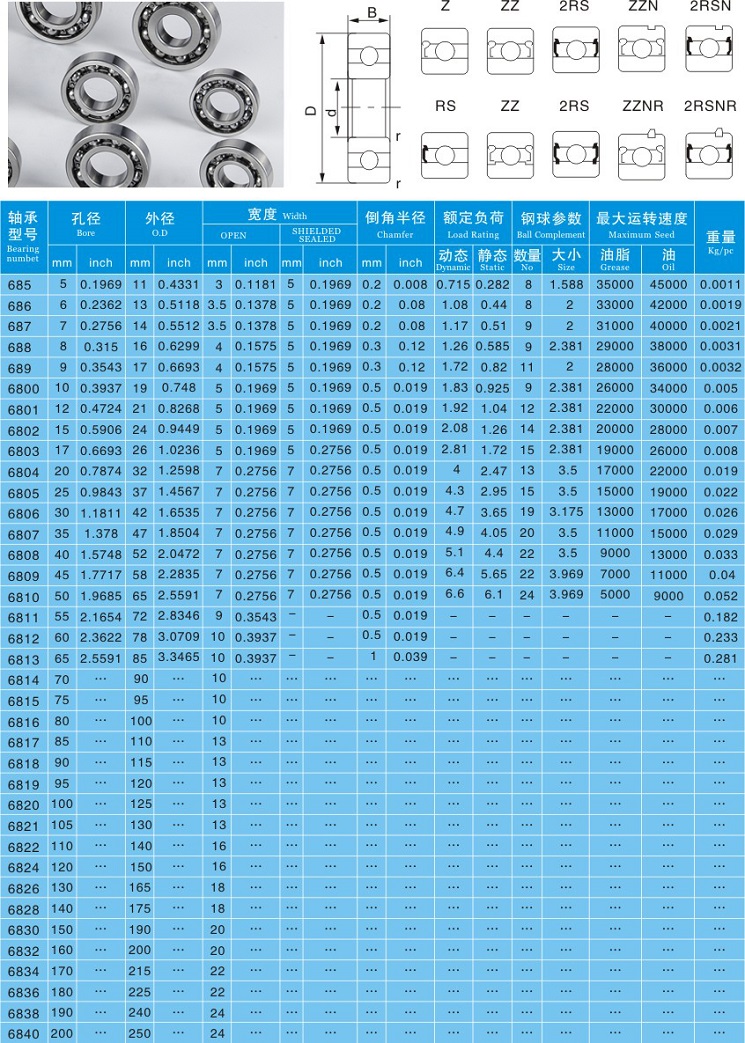
Task: Click the 0.182 weight value for 6811
Action: pos(720,617)
